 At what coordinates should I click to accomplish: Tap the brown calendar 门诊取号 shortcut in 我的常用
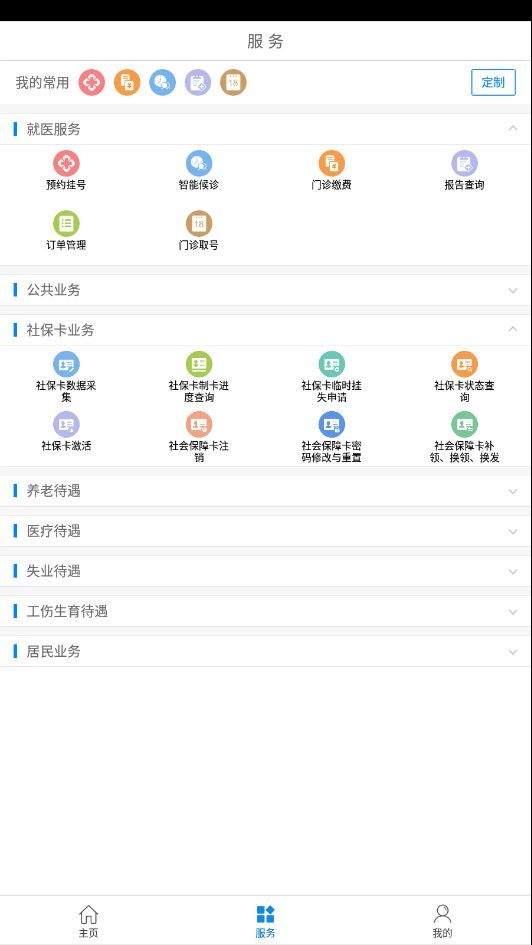coord(233,83)
